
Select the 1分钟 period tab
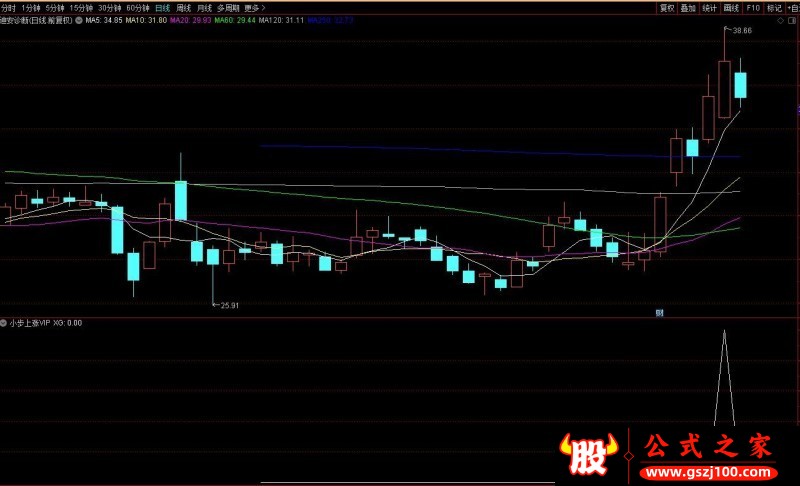pos(31,8)
